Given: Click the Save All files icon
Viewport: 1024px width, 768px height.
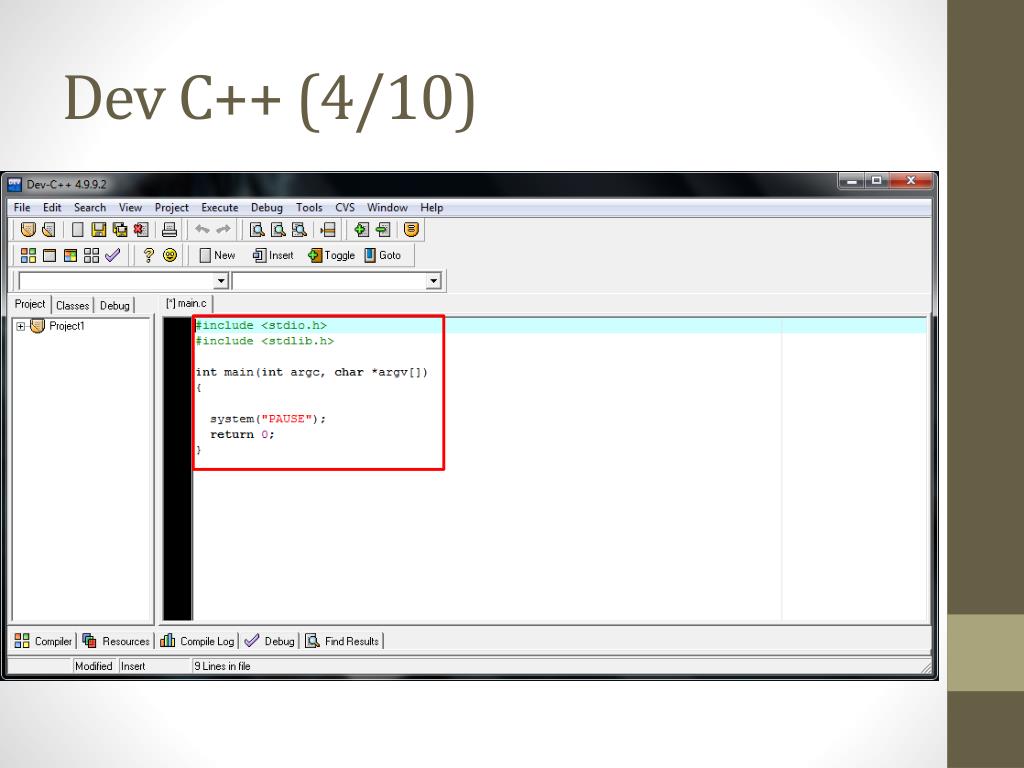Looking at the screenshot, I should tap(120, 229).
